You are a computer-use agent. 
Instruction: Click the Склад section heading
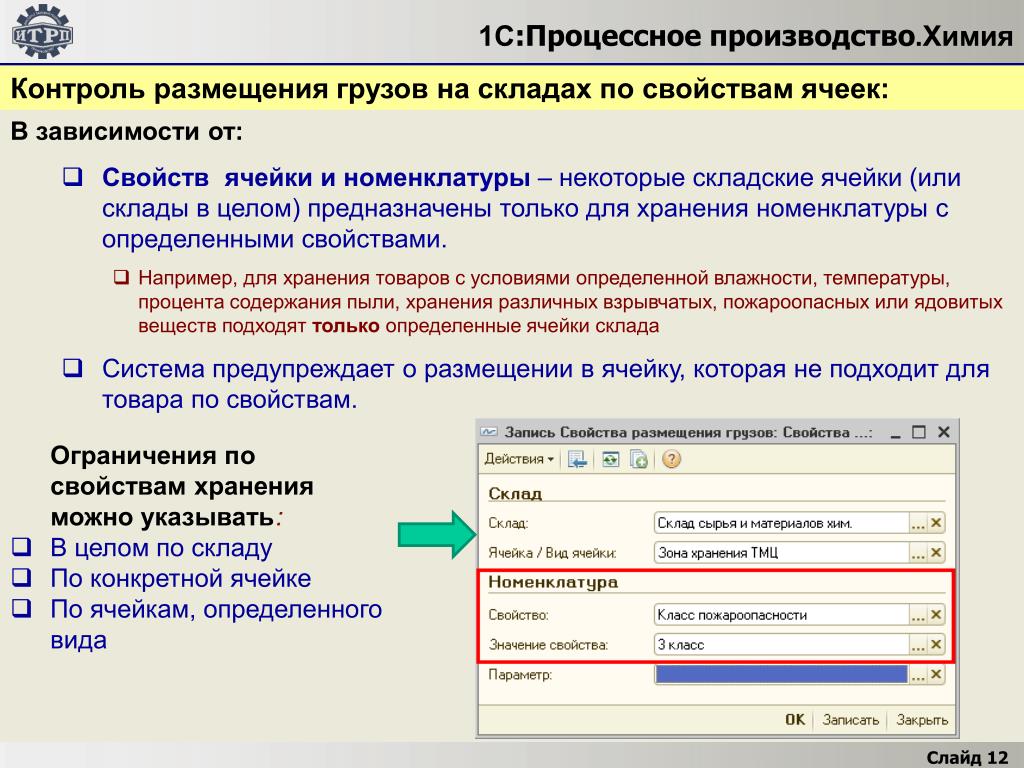tap(515, 494)
